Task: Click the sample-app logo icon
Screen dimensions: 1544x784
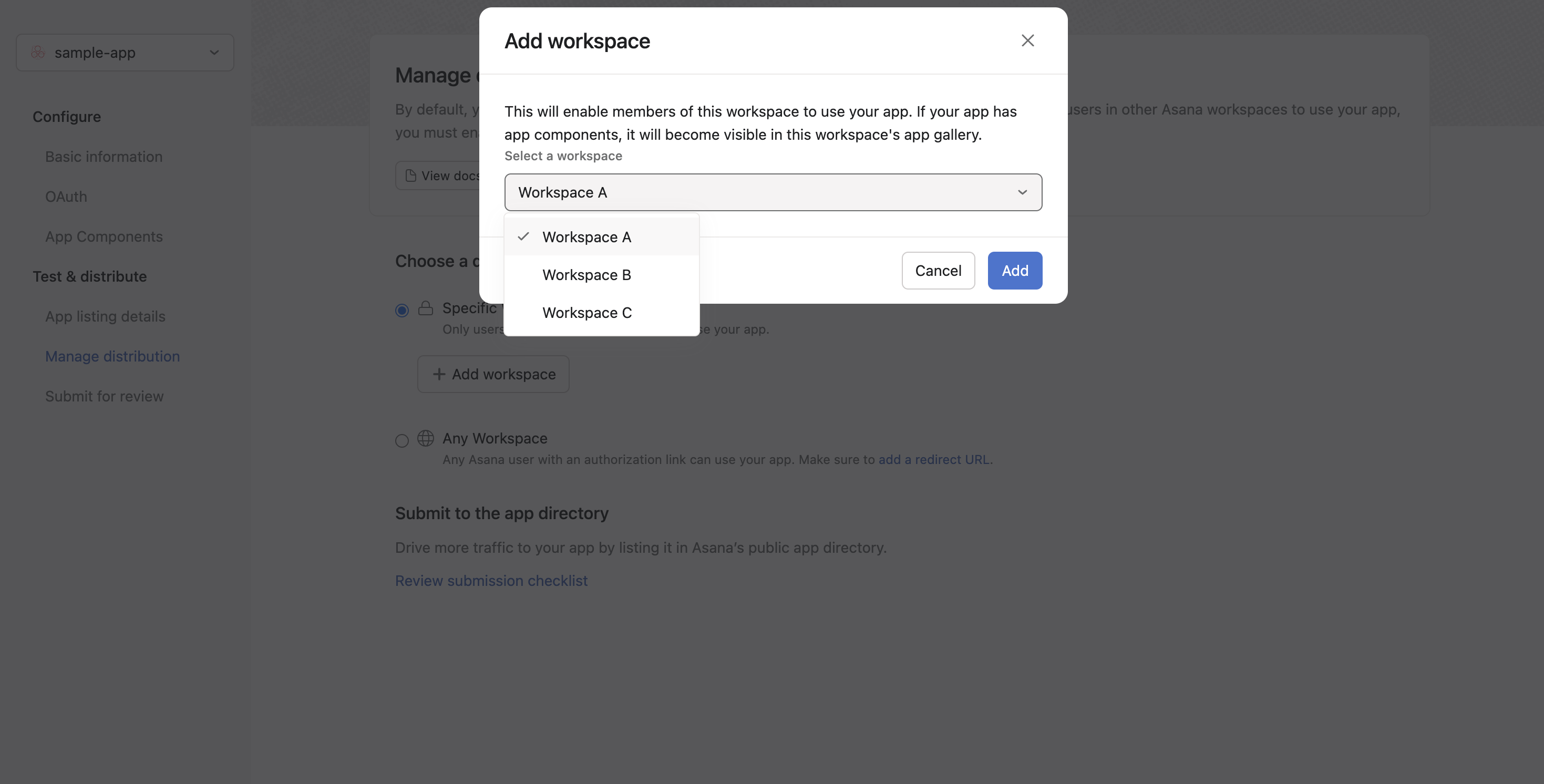Action: click(38, 53)
